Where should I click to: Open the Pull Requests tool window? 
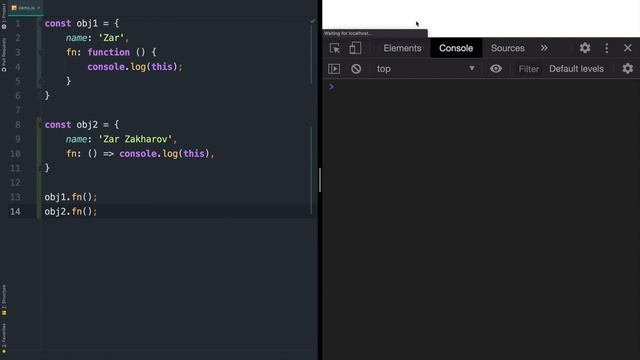tap(4, 55)
